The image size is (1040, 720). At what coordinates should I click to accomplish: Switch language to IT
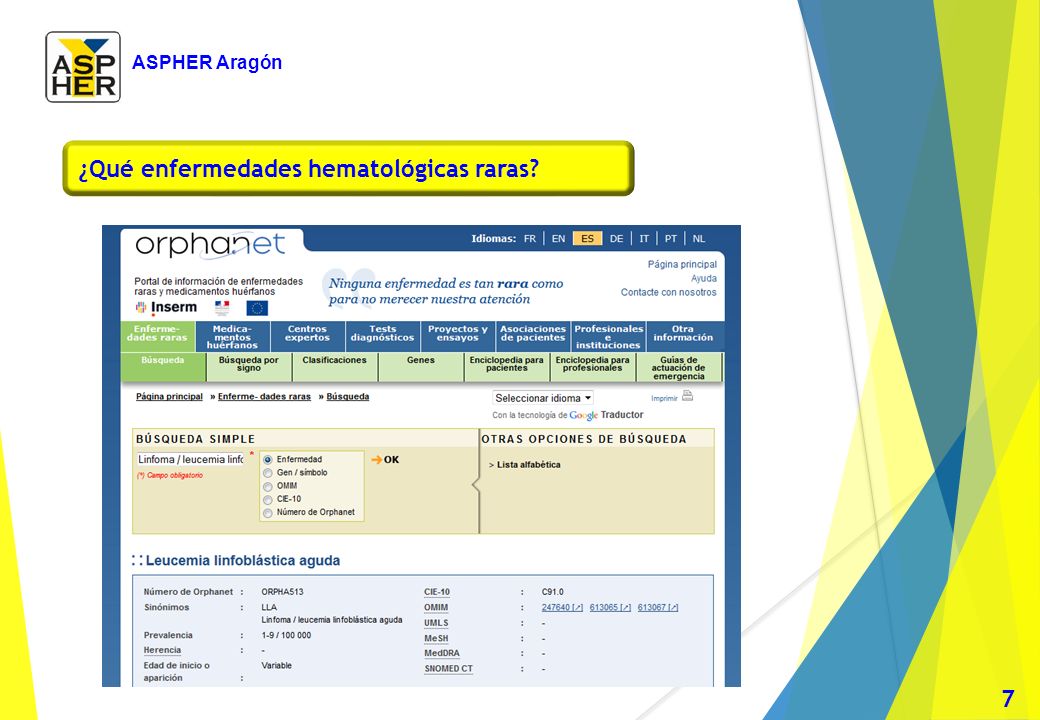[x=644, y=239]
